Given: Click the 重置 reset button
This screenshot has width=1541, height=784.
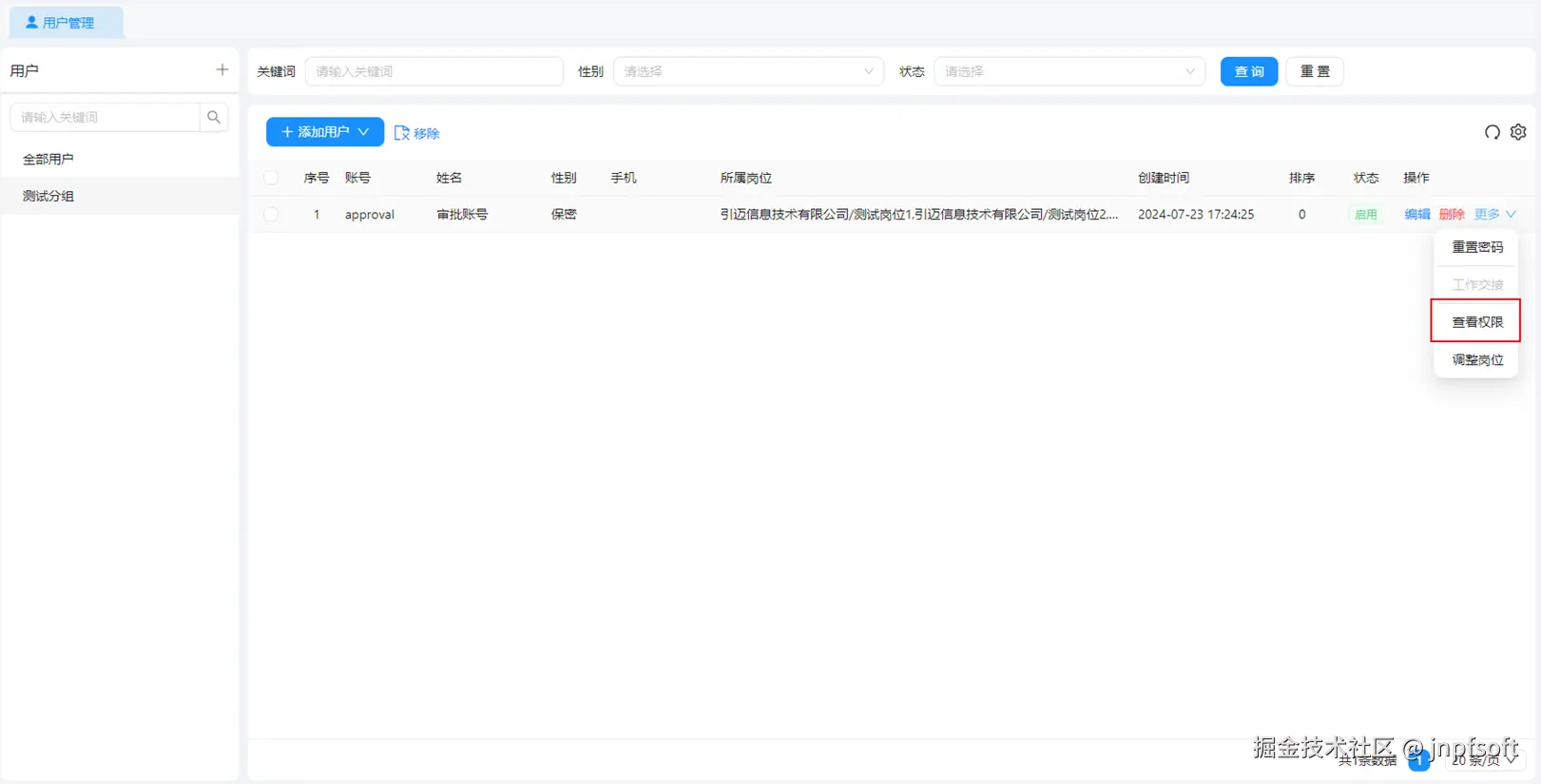Looking at the screenshot, I should pyautogui.click(x=1315, y=71).
